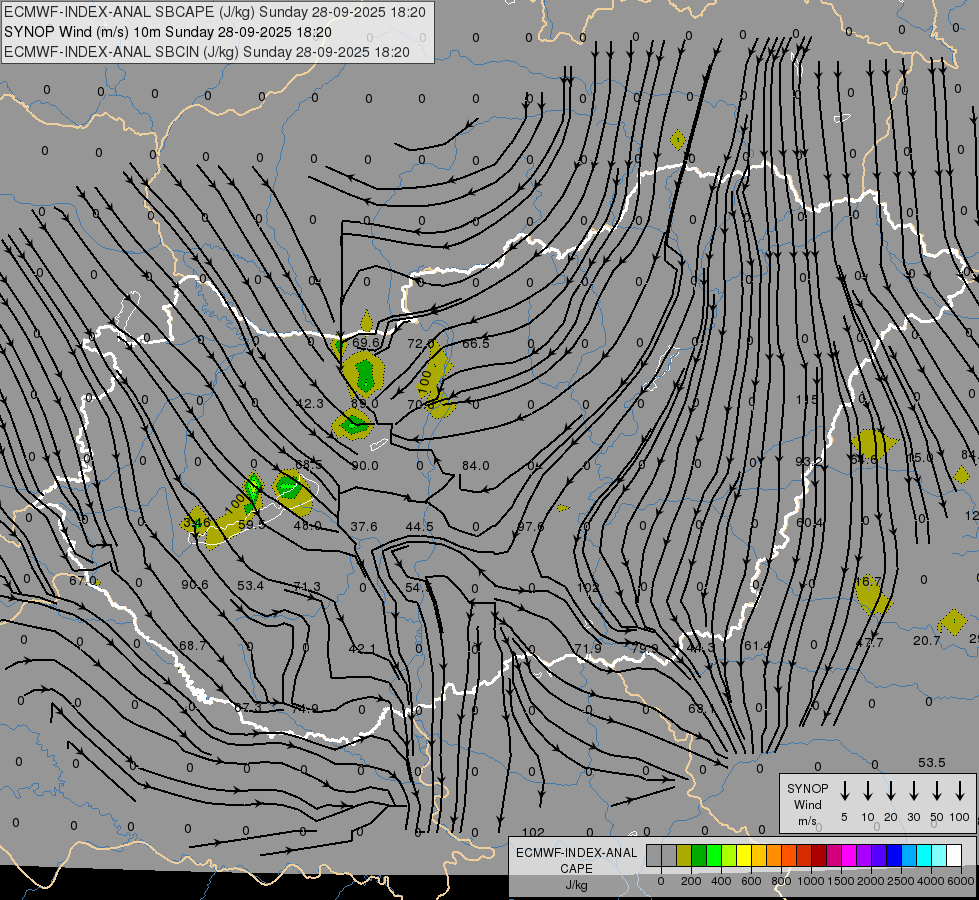Click the SBCIN title line in header
This screenshot has width=979, height=900.
pyautogui.click(x=207, y=52)
